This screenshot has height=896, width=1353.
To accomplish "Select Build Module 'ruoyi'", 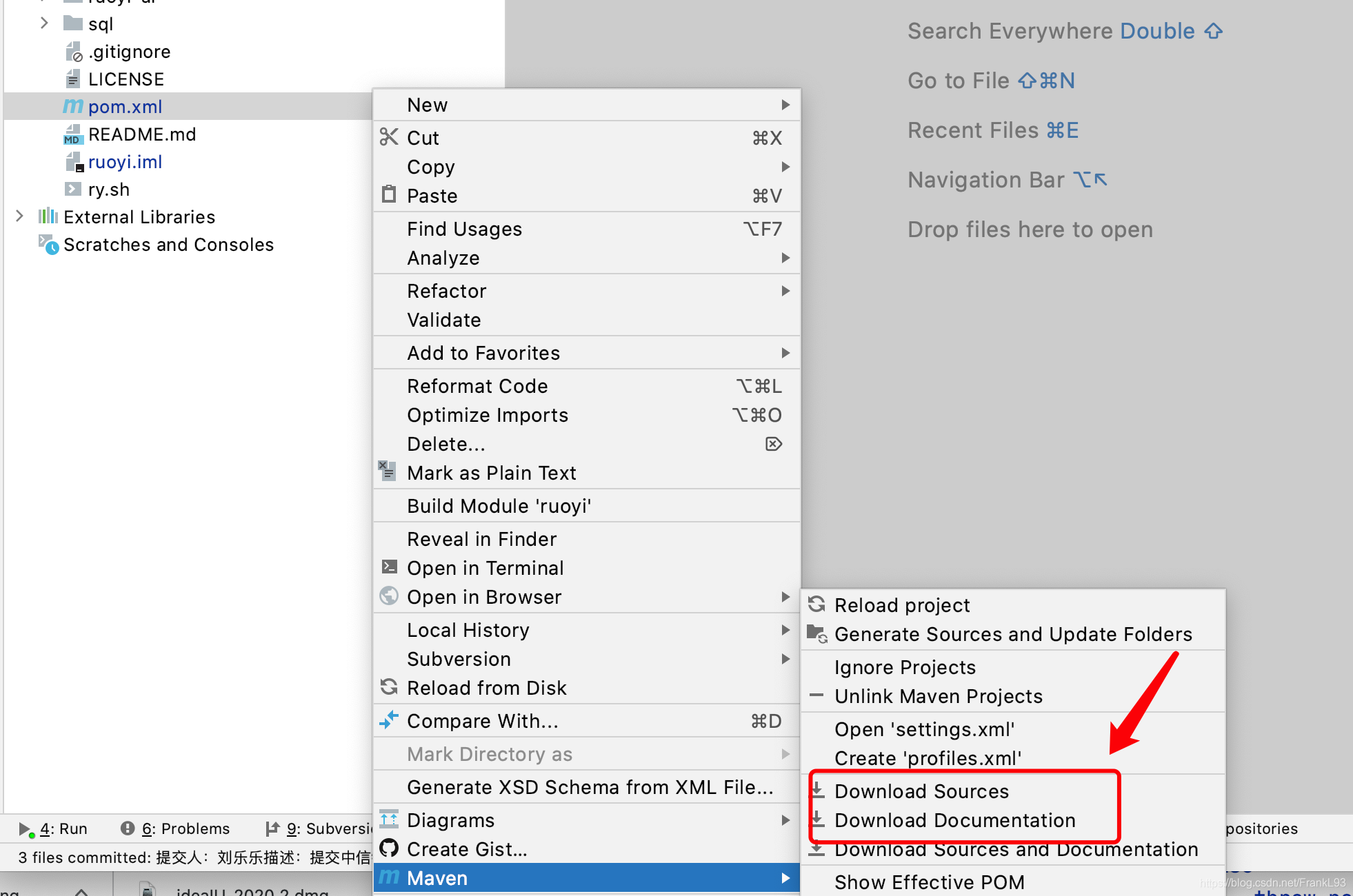I will tap(587, 506).
